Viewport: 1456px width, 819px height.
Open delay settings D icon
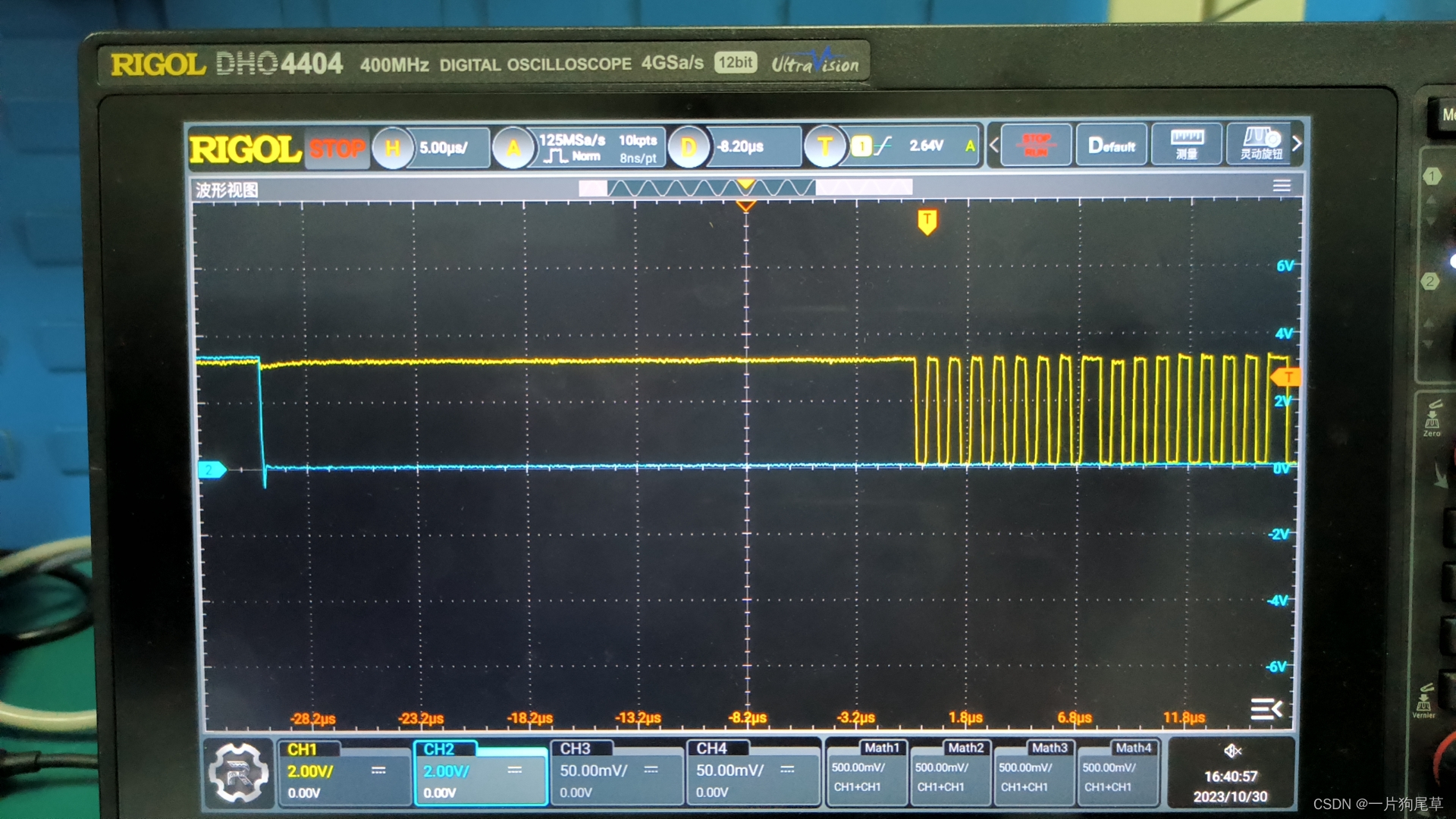click(x=689, y=146)
